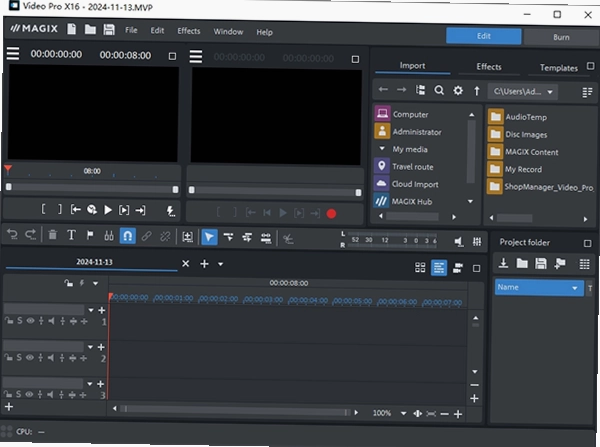Viewport: 600px width, 447px height.
Task: Open the Help menu
Action: tap(264, 32)
